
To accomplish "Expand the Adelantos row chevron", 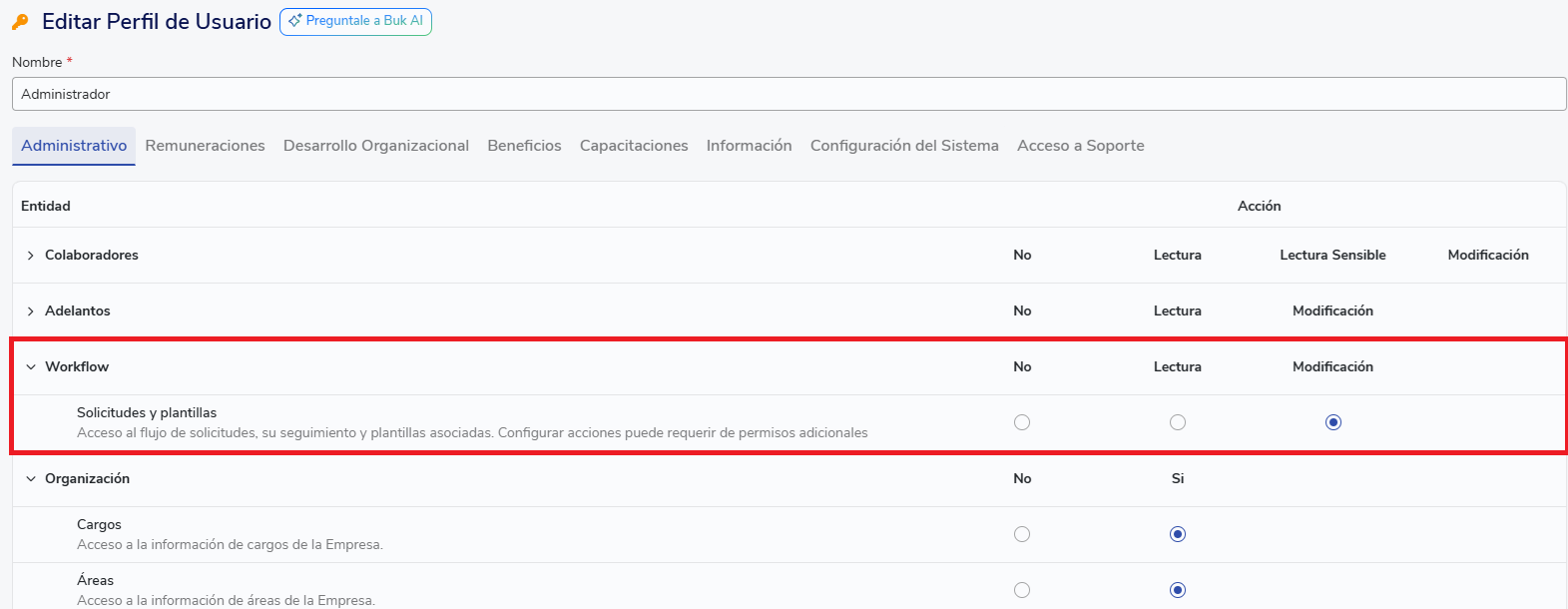I will click(x=31, y=311).
